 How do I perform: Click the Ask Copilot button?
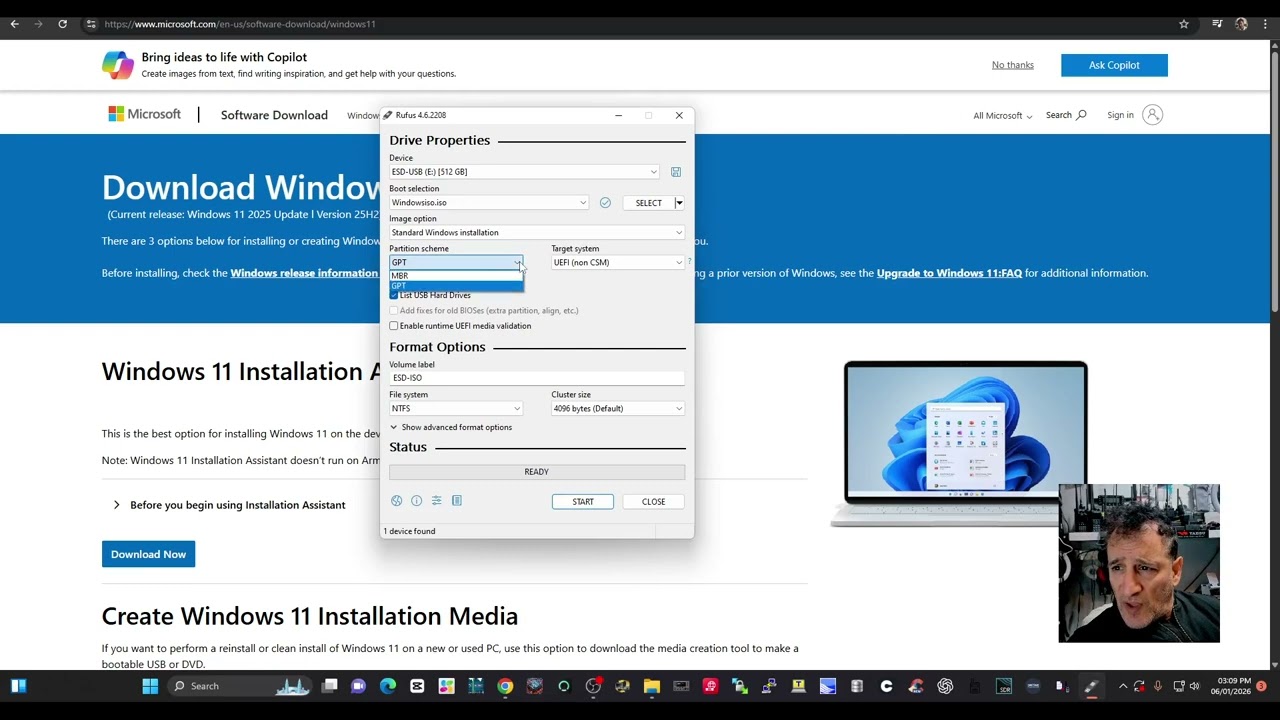pyautogui.click(x=1114, y=65)
